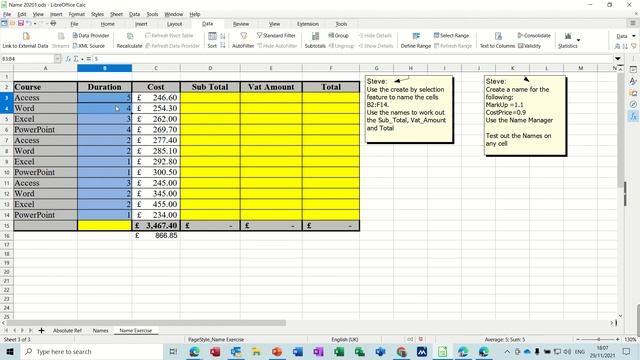Open sidebar Functions panel icon
Viewport: 640px width, 360px height.
click(x=633, y=116)
